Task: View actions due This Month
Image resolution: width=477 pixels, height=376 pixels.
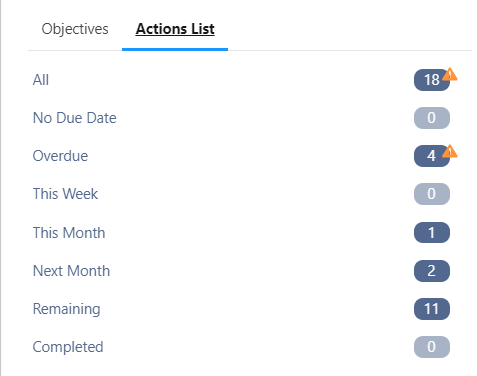Action: (x=69, y=233)
